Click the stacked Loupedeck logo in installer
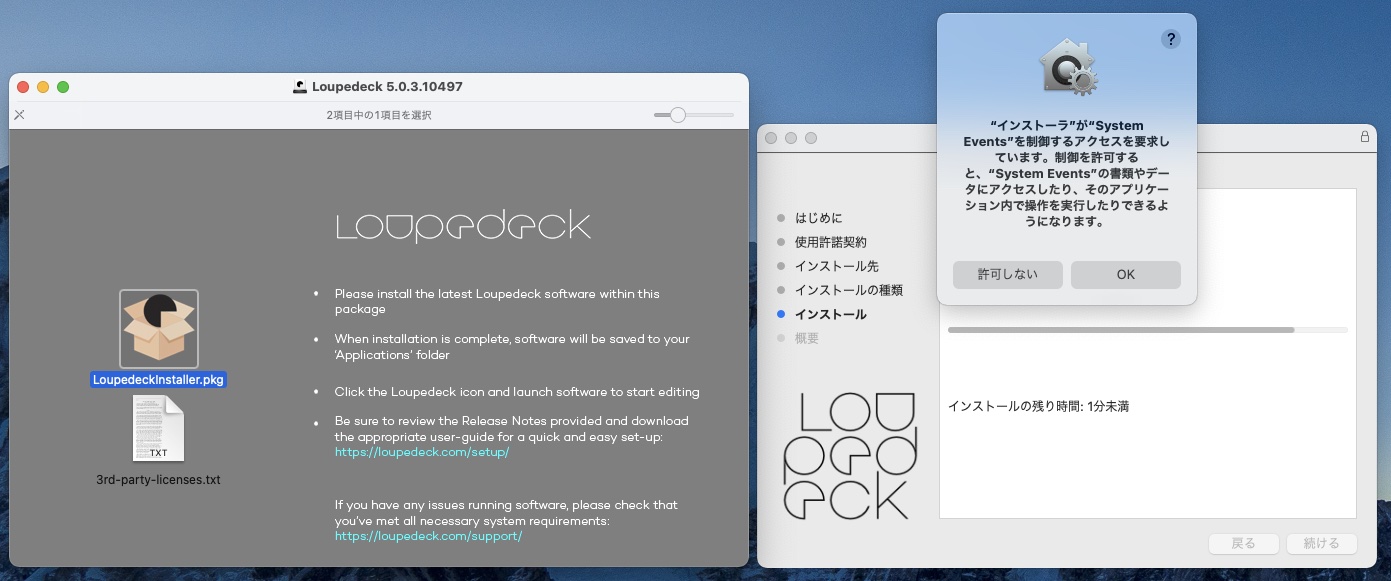1391x581 pixels. point(850,455)
